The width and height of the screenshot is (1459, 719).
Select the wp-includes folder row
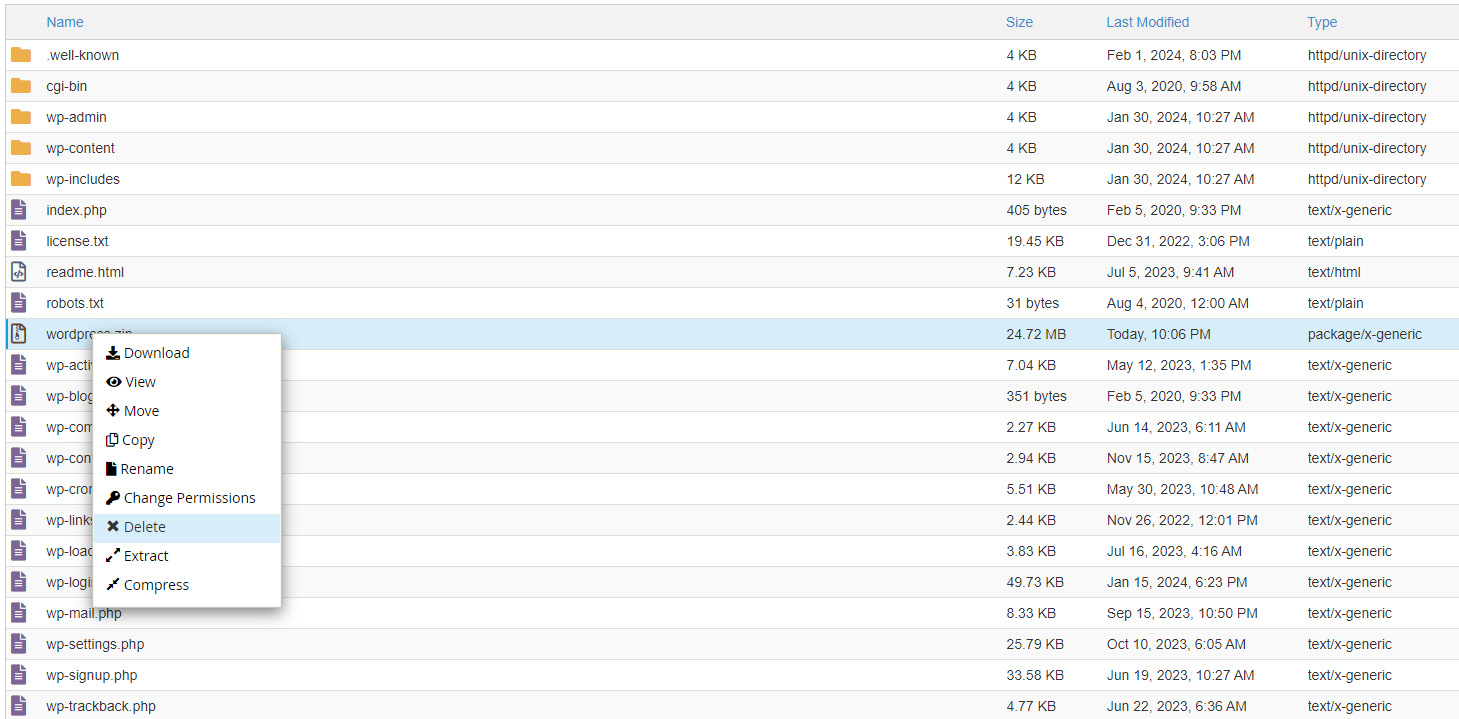click(500, 179)
